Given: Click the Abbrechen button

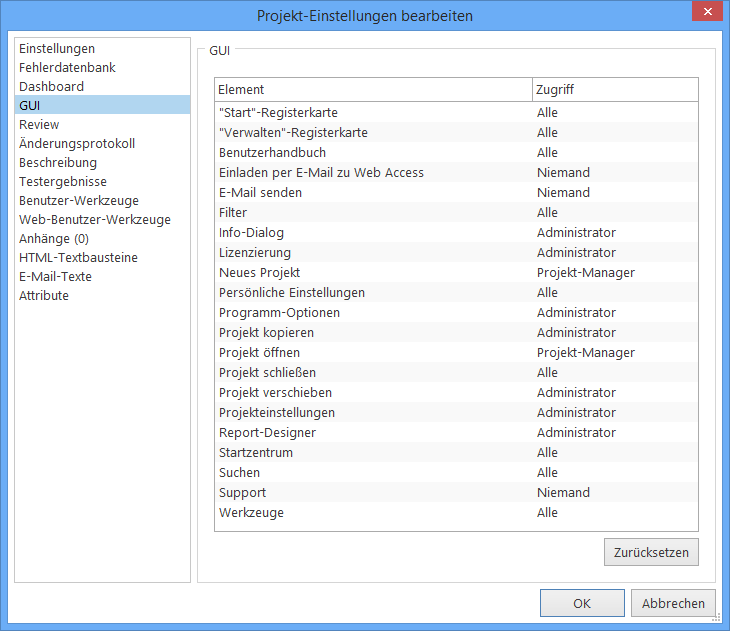Looking at the screenshot, I should coord(673,603).
